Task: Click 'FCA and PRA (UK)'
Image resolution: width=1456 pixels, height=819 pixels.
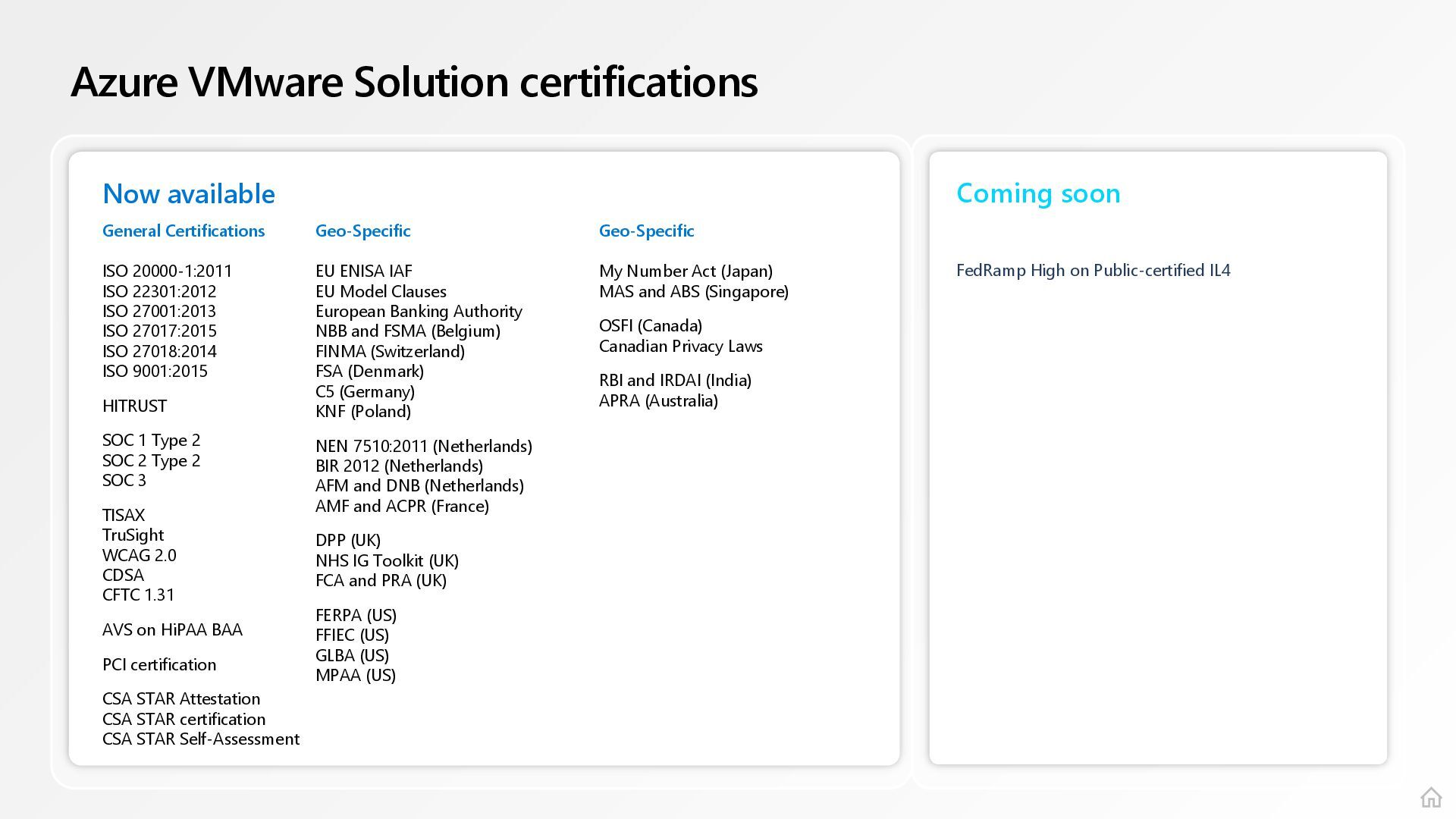Action: click(381, 581)
